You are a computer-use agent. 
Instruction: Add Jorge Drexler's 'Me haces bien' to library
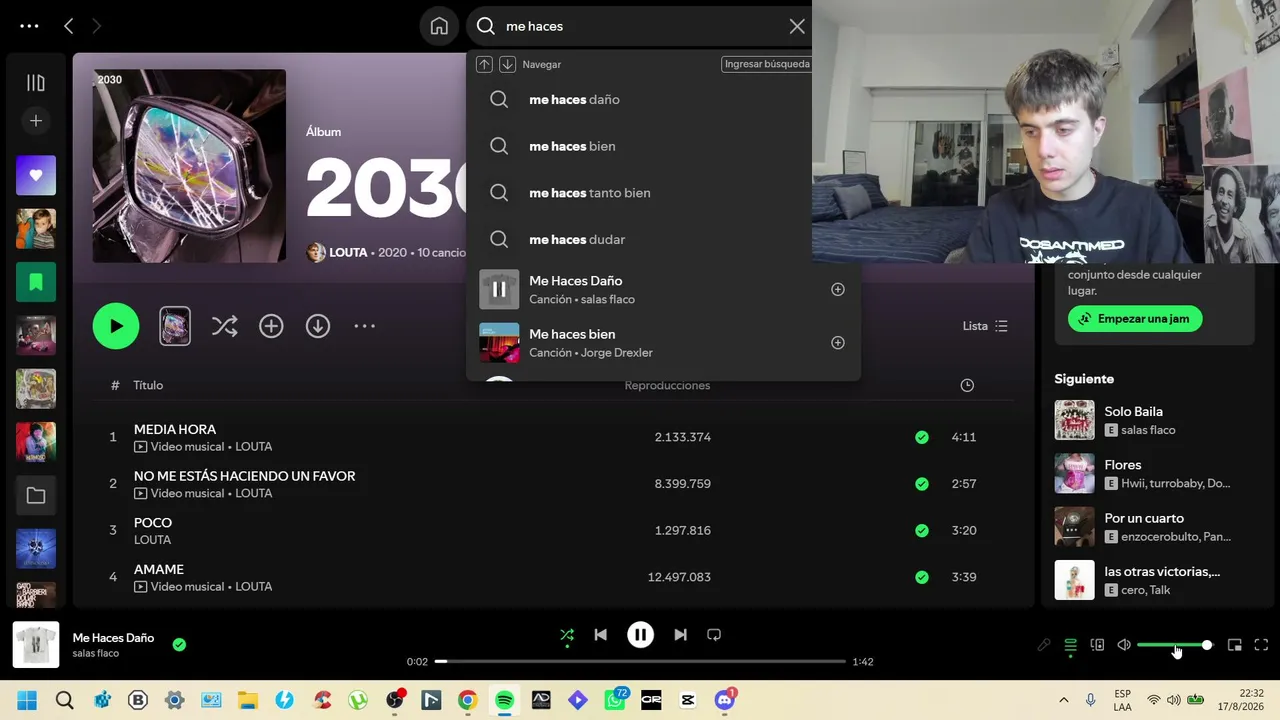(x=838, y=343)
